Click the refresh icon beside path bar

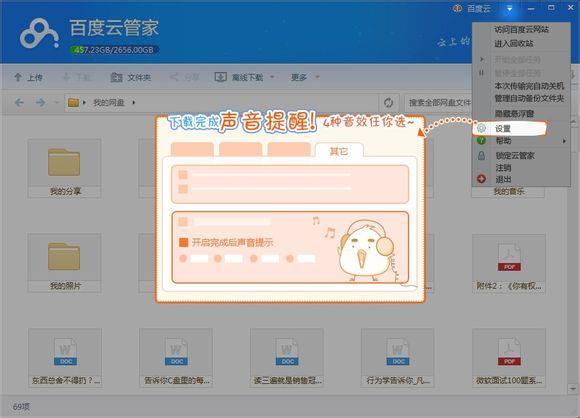[388, 102]
